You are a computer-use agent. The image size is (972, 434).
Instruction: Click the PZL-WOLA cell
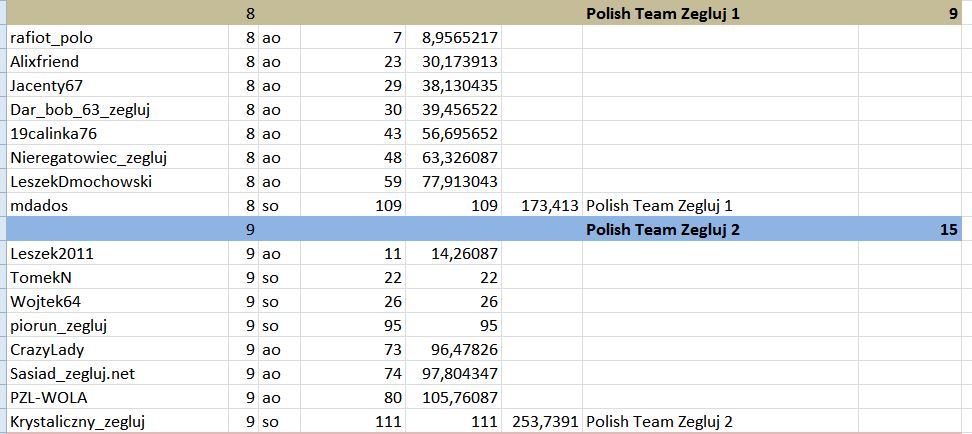117,397
